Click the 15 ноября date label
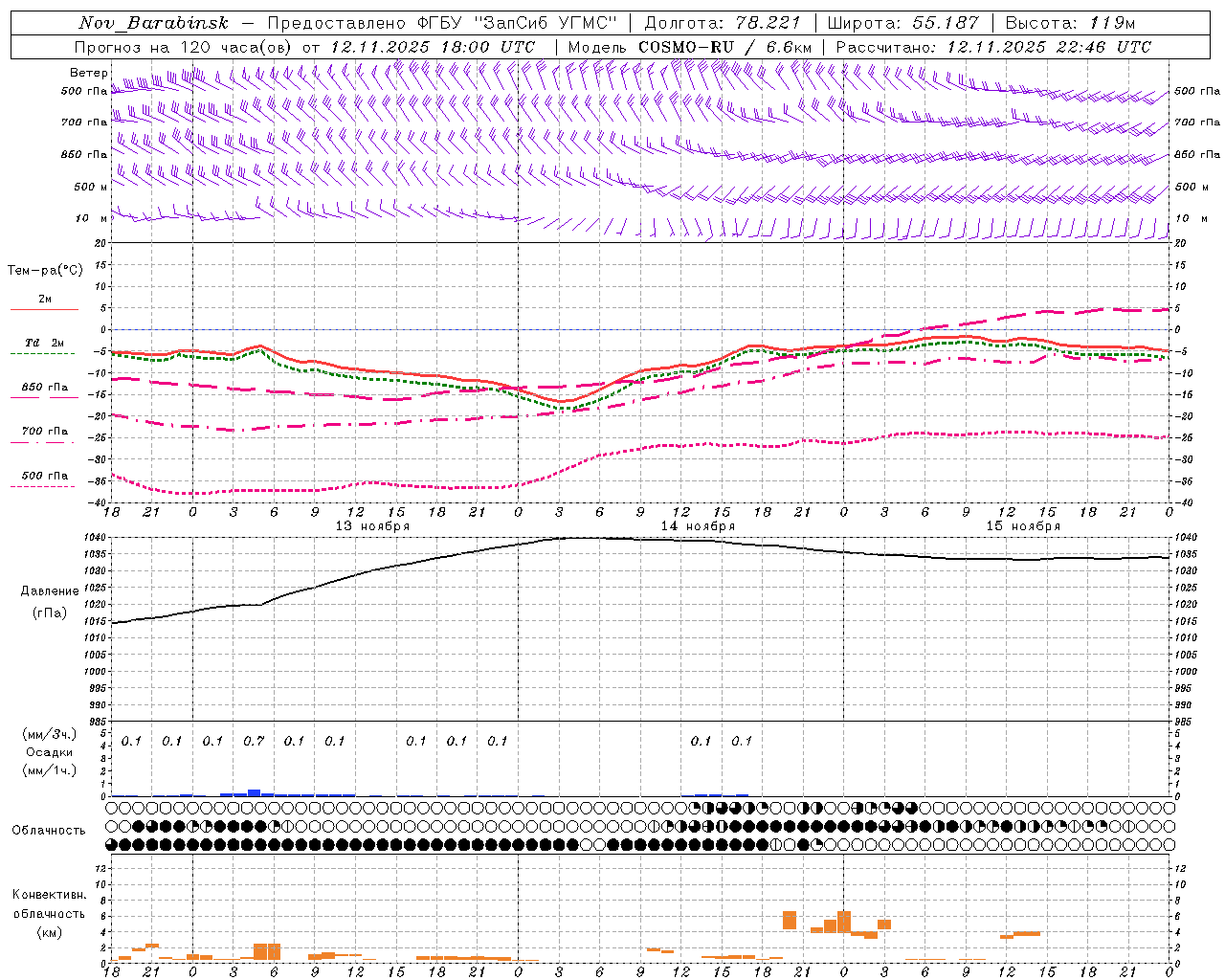Screen dimensions: 1225x980 pos(1023,526)
